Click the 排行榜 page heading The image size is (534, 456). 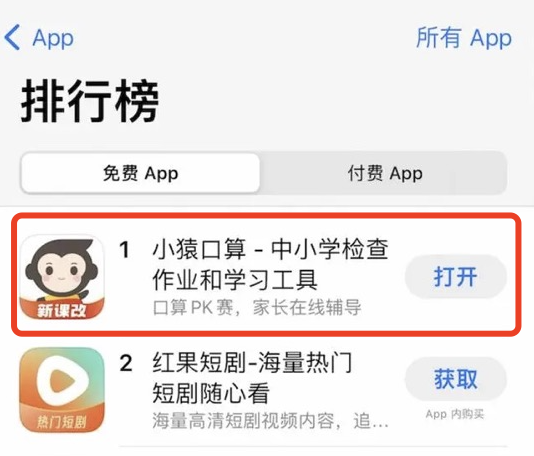[x=90, y=101]
